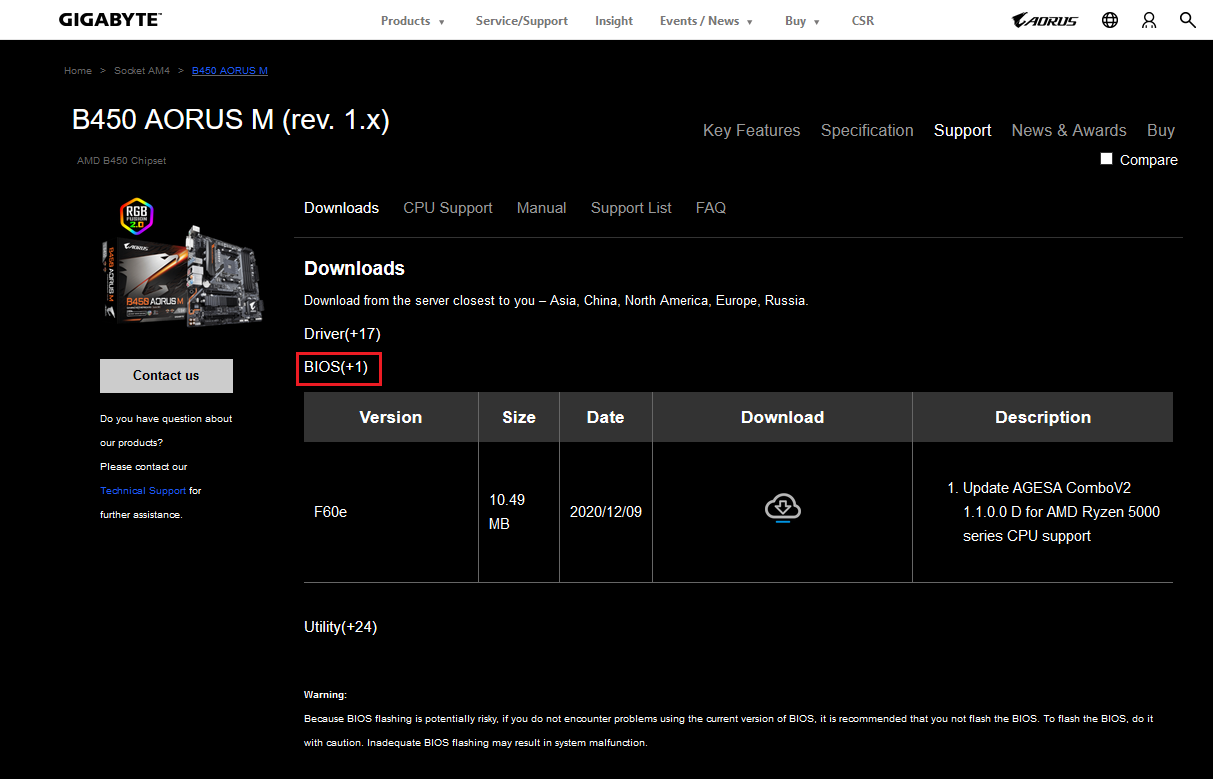Viewport: 1213px width, 779px height.
Task: Open the AORUS brand logo link
Action: point(1045,20)
